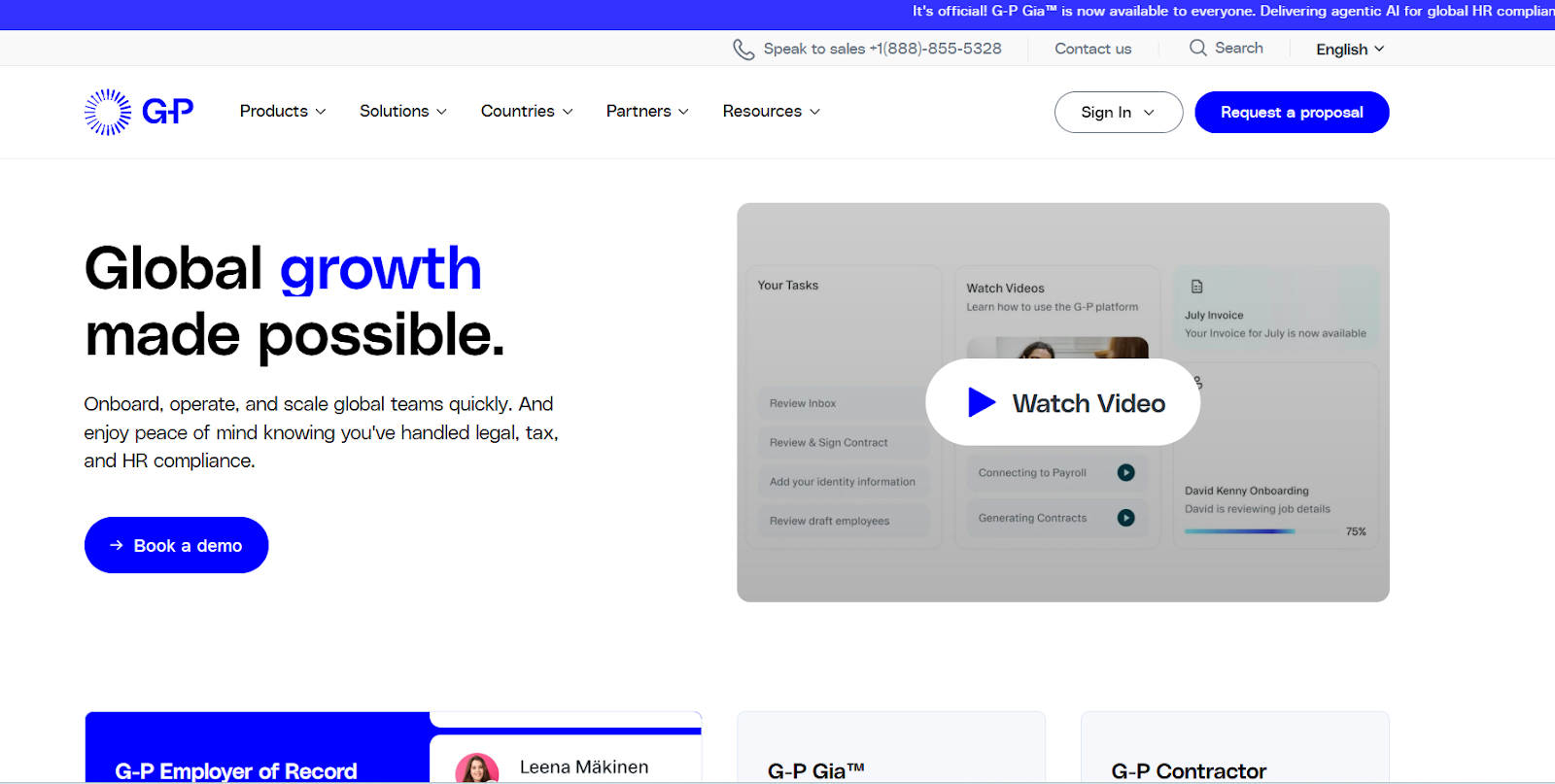Expand the Products menu chevron

click(x=321, y=112)
